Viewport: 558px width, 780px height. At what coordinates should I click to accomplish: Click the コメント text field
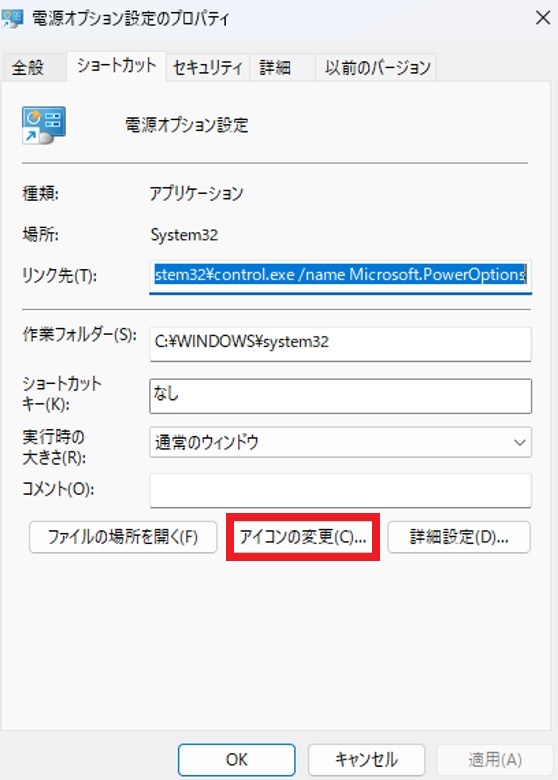tap(341, 490)
